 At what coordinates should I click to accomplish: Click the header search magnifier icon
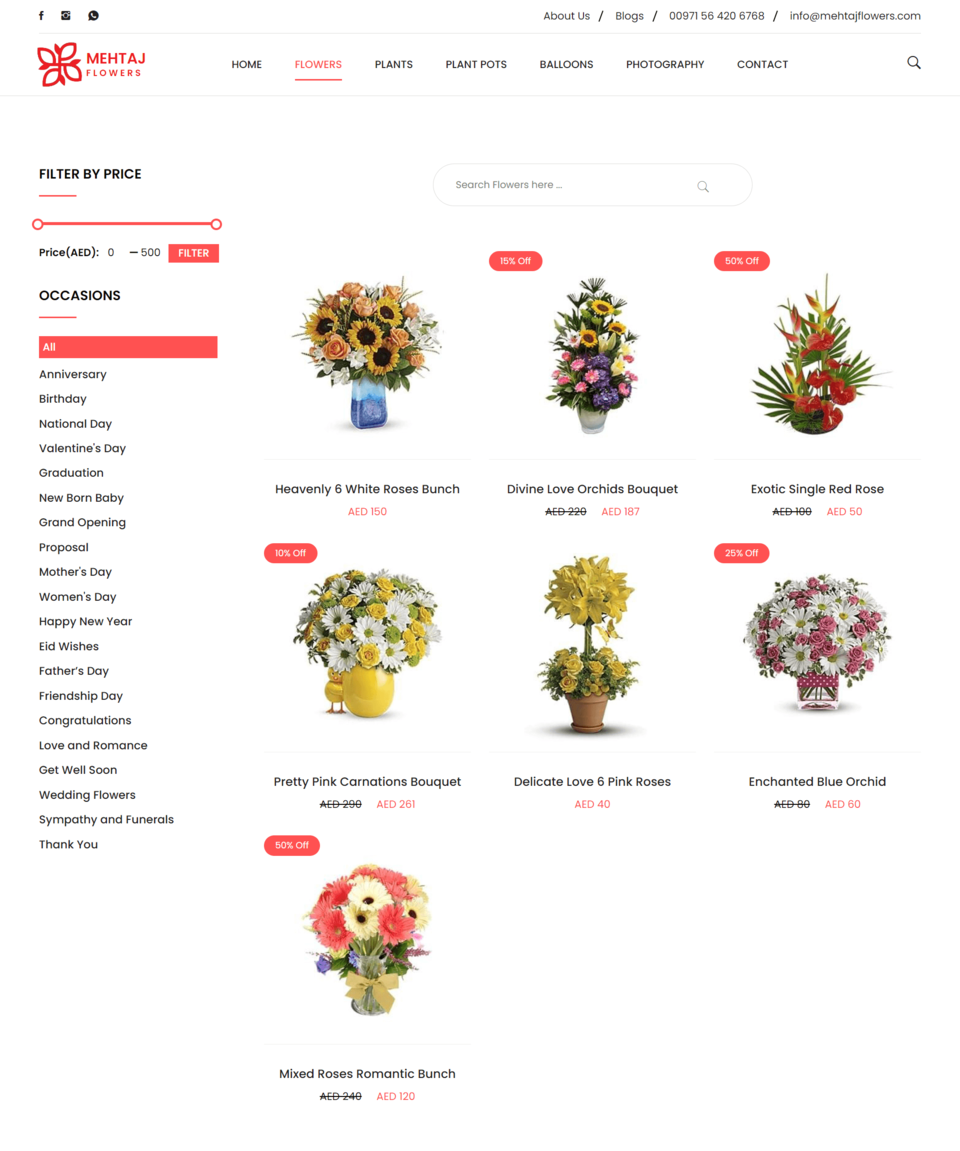click(914, 63)
